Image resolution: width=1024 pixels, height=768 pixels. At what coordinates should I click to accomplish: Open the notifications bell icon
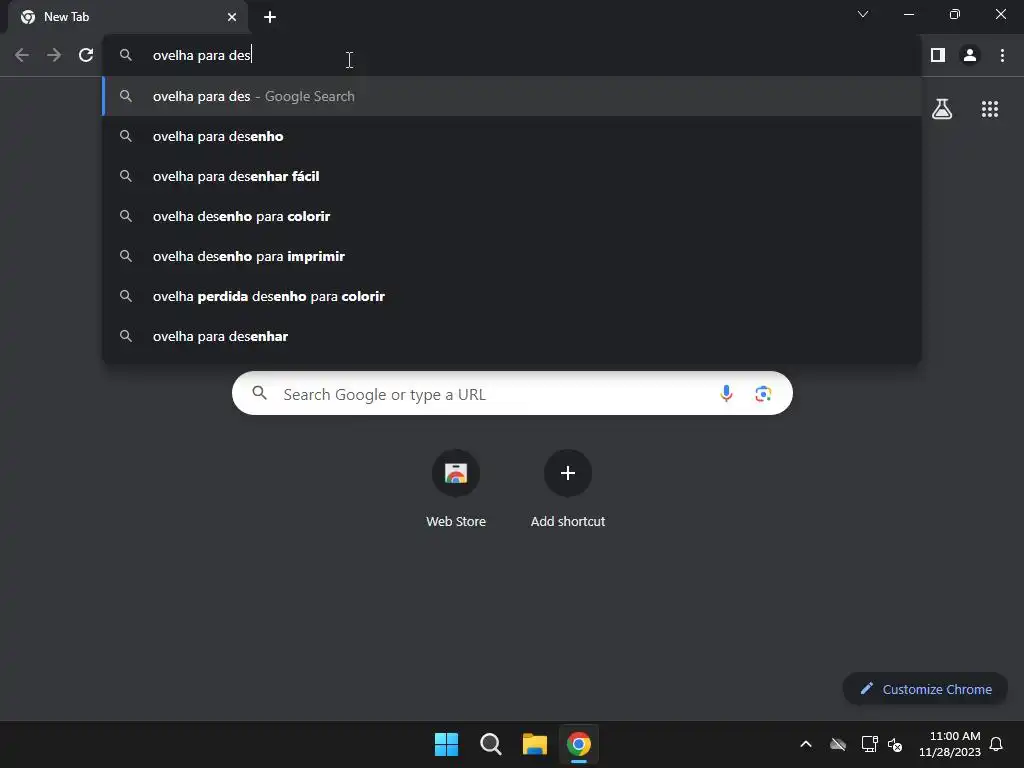(996, 744)
